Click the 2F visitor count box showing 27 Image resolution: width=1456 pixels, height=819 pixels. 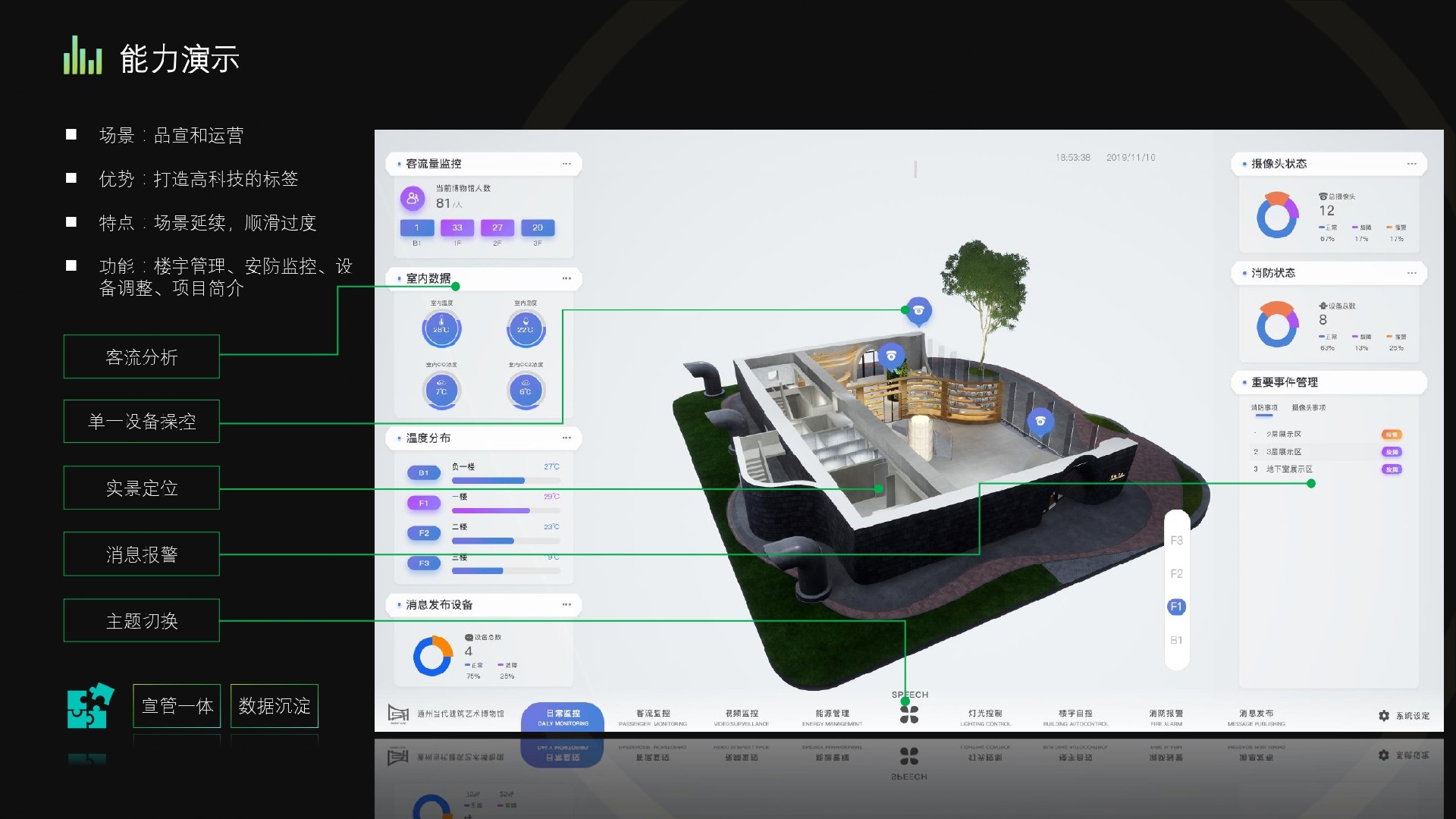tap(497, 227)
